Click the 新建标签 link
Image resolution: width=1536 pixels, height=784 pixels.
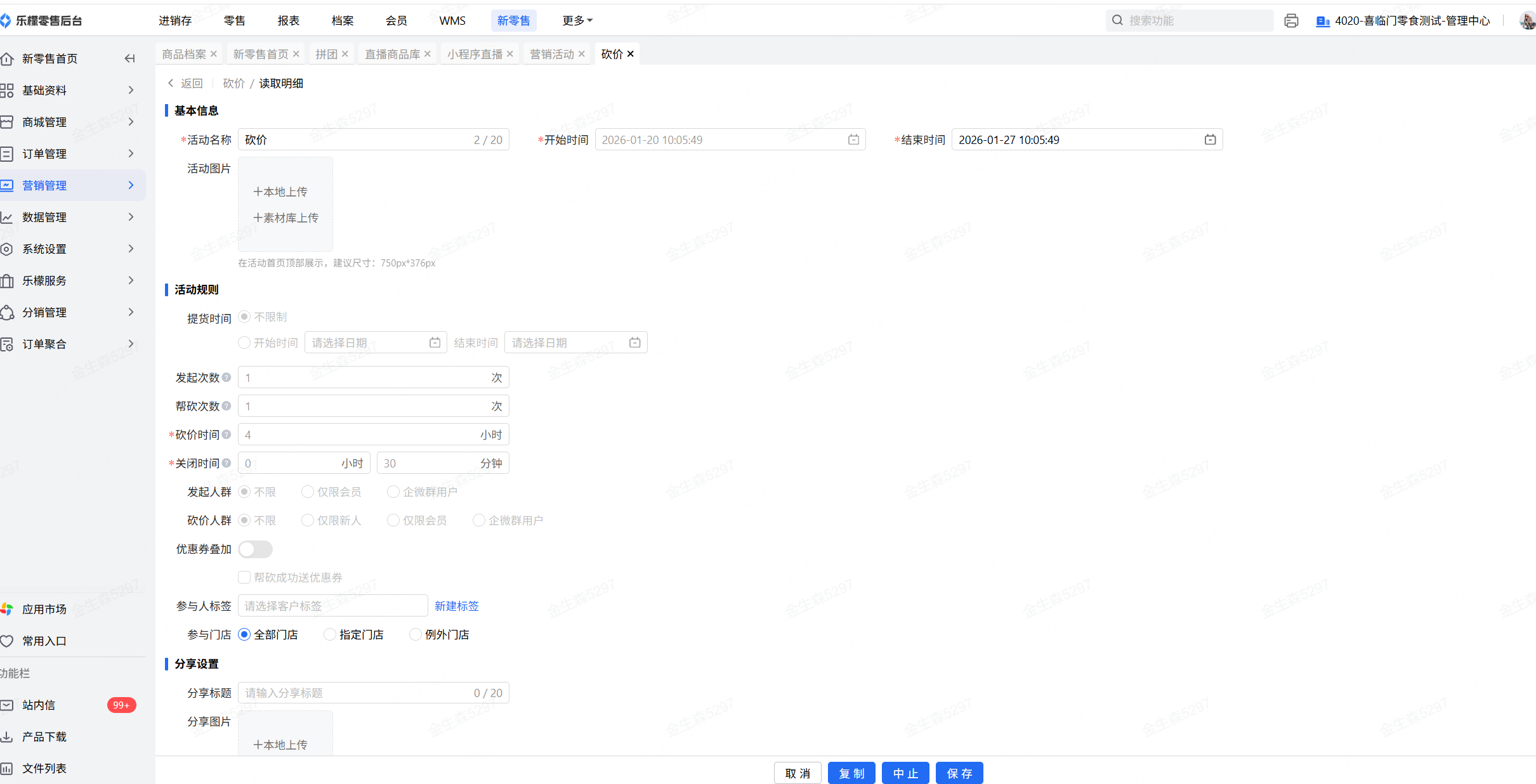456,606
